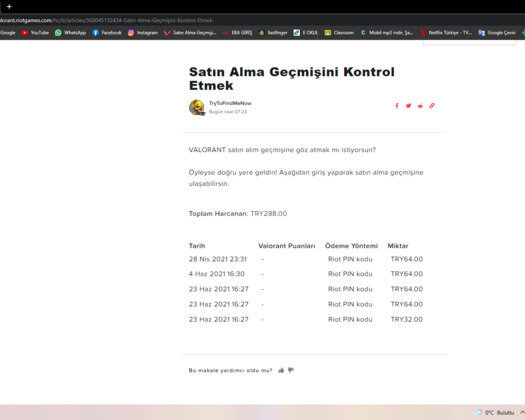Screen dimensions: 525x420
Task: Click the 'VALORANT satın alım geçmişine' paragraph
Action: (x=282, y=150)
